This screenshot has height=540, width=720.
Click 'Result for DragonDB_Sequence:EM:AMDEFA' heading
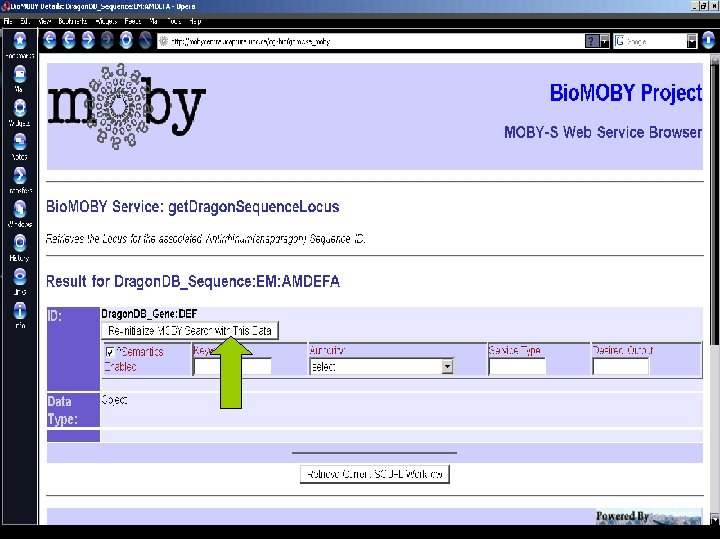[x=193, y=281]
